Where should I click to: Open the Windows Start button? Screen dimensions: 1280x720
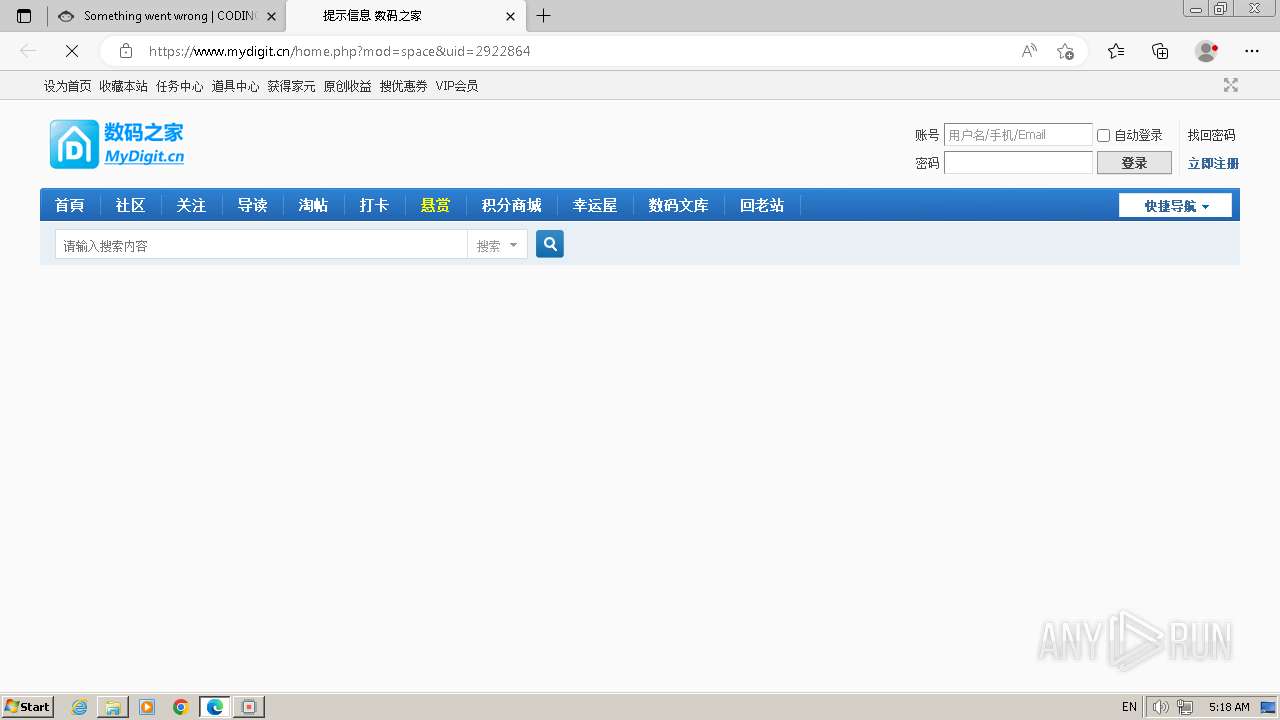28,707
